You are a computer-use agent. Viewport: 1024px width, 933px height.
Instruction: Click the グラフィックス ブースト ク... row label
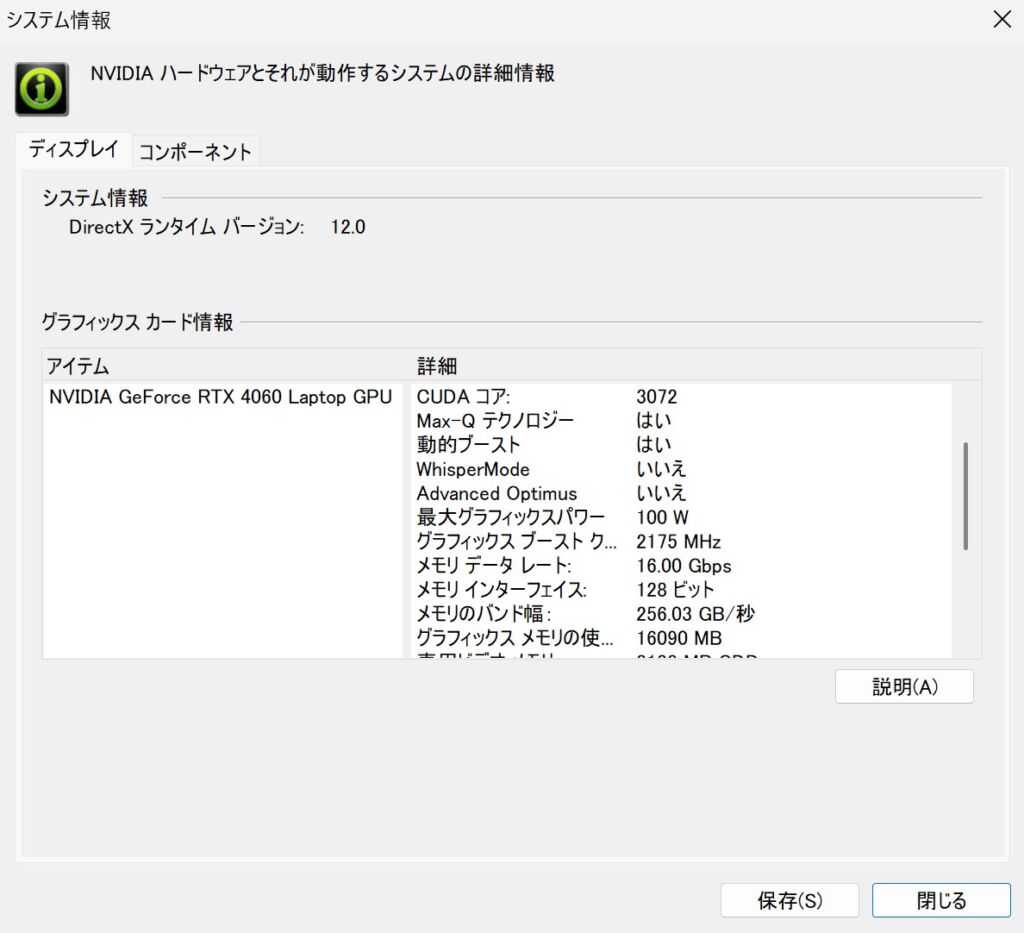[x=516, y=541]
